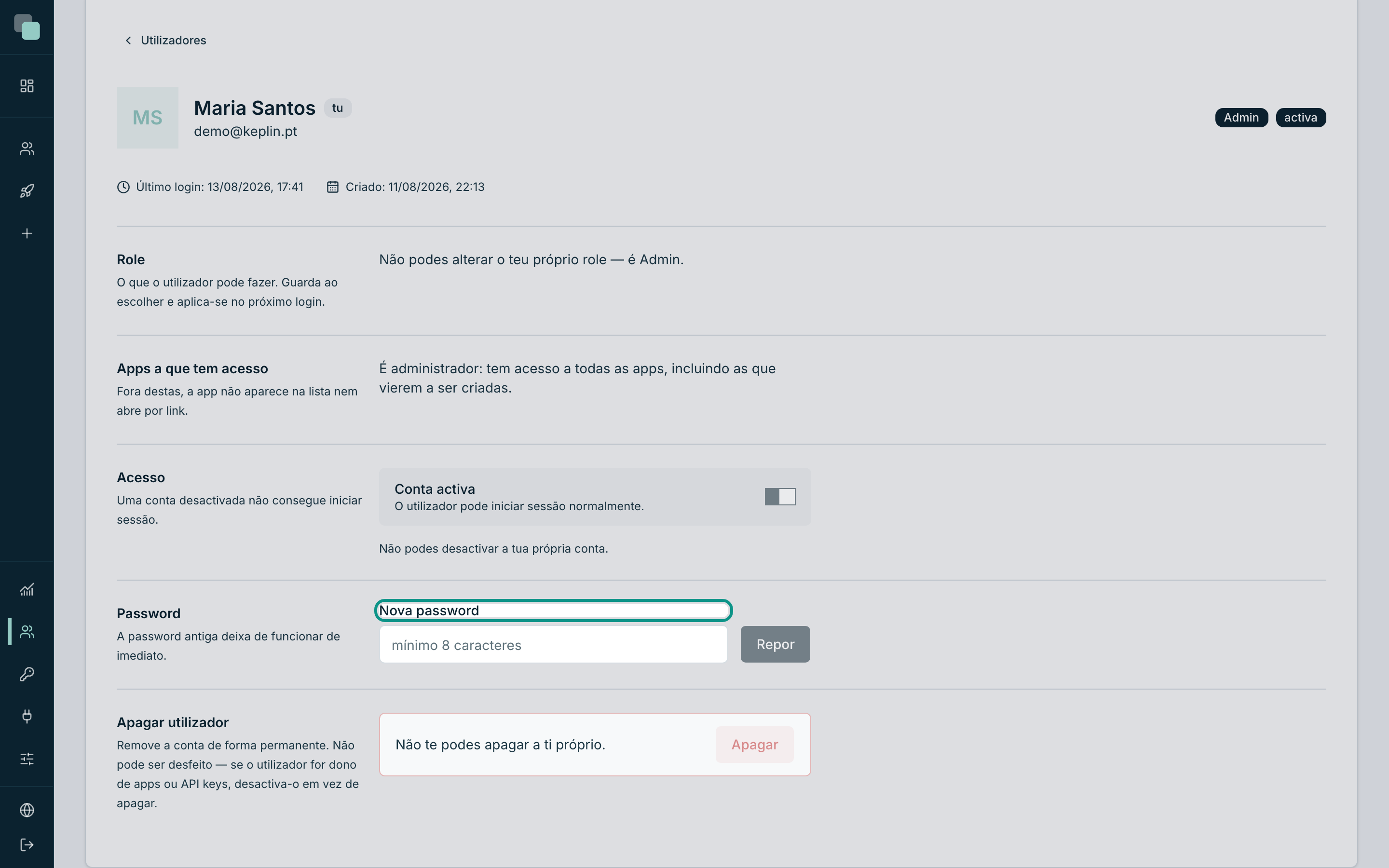Open the analytics chart icon in sidebar
Screen dimensions: 1389x868
pyautogui.click(x=27, y=590)
